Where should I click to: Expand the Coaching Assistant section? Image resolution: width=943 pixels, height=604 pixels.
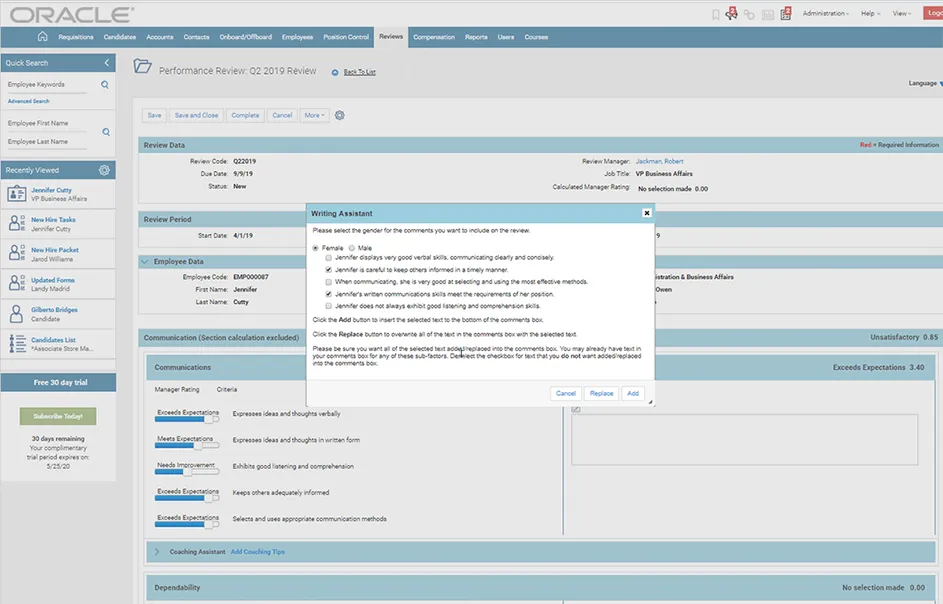click(x=156, y=551)
